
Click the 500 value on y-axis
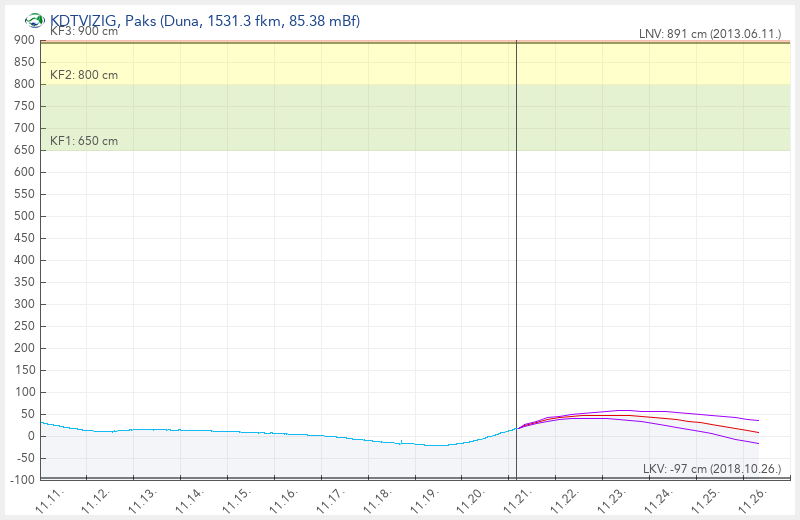click(x=24, y=216)
